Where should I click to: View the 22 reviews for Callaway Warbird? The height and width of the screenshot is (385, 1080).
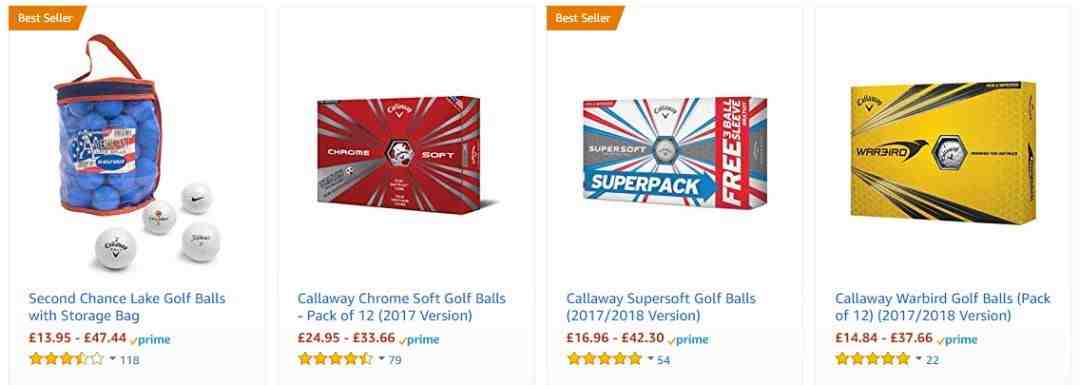(x=933, y=360)
